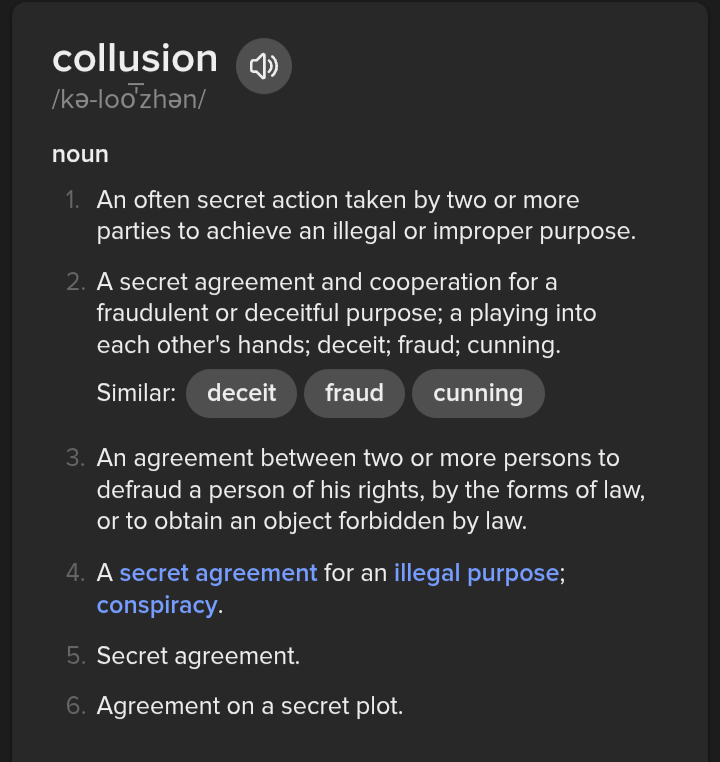Screen dimensions: 720x762
Task: Click the 'collusion' headword title
Action: [x=135, y=58]
